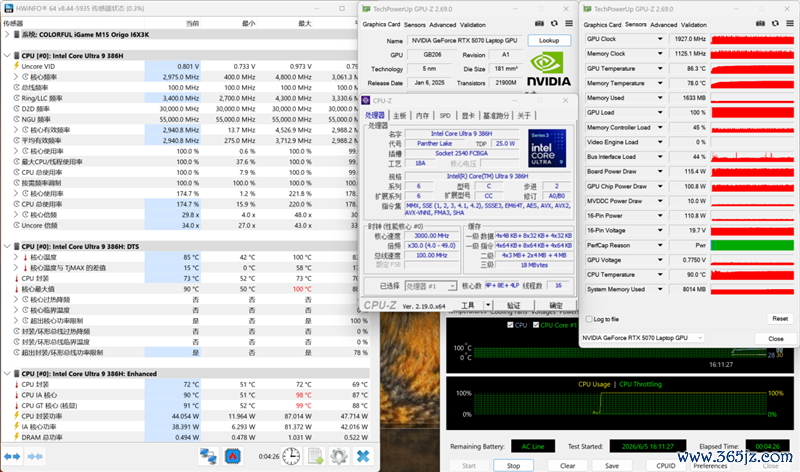Image resolution: width=800 pixels, height=472 pixels.
Task: Click GPU Clock red sensor graph
Action: click(x=752, y=39)
